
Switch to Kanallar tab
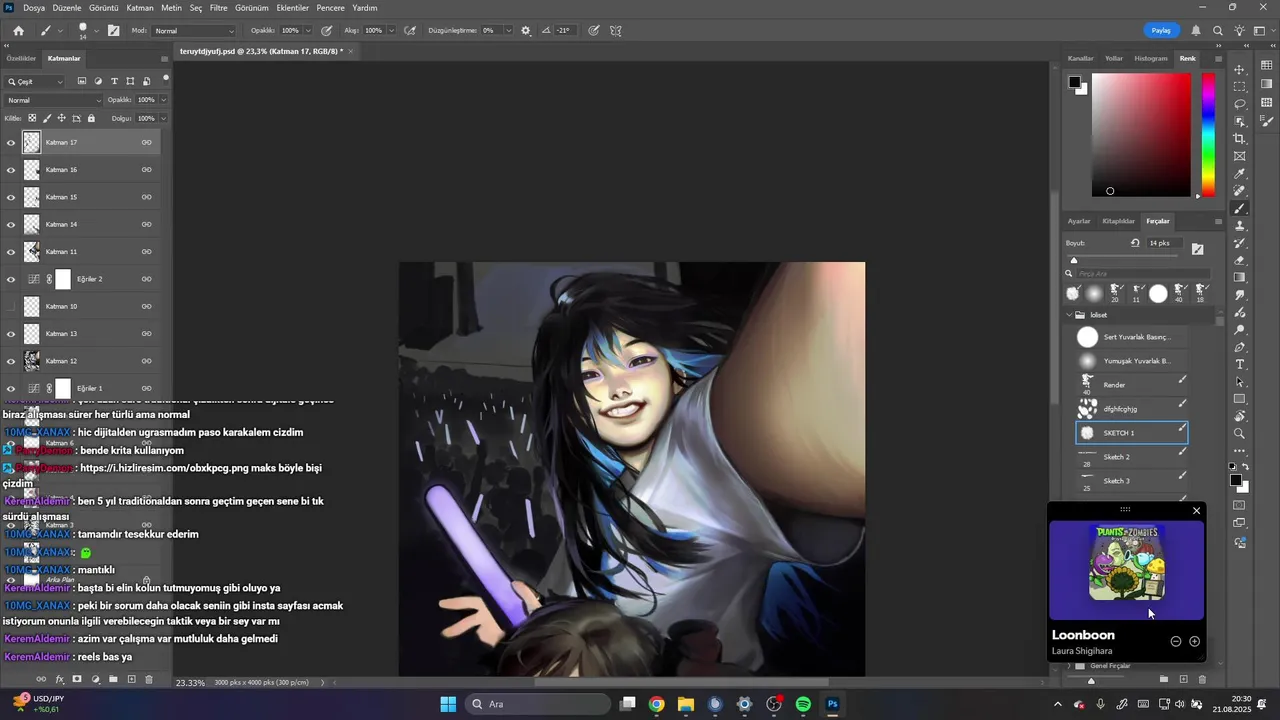(x=1080, y=58)
